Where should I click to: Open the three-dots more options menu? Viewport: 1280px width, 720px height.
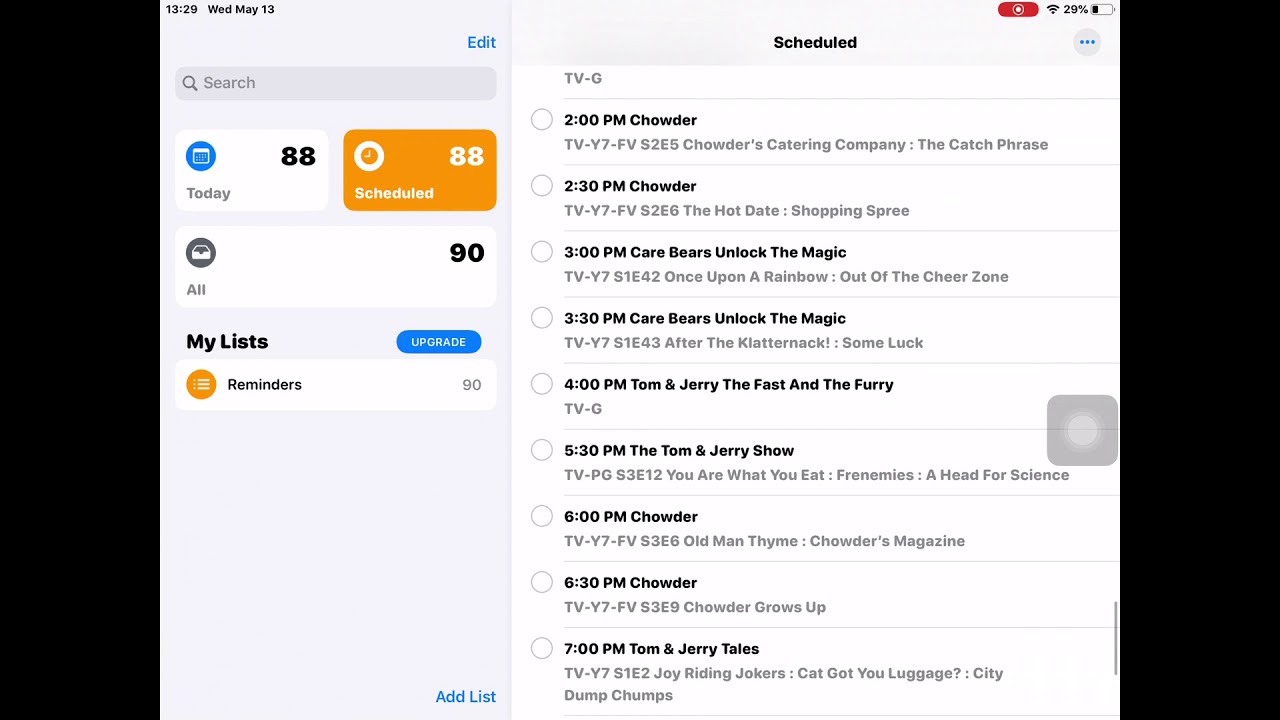[x=1087, y=42]
